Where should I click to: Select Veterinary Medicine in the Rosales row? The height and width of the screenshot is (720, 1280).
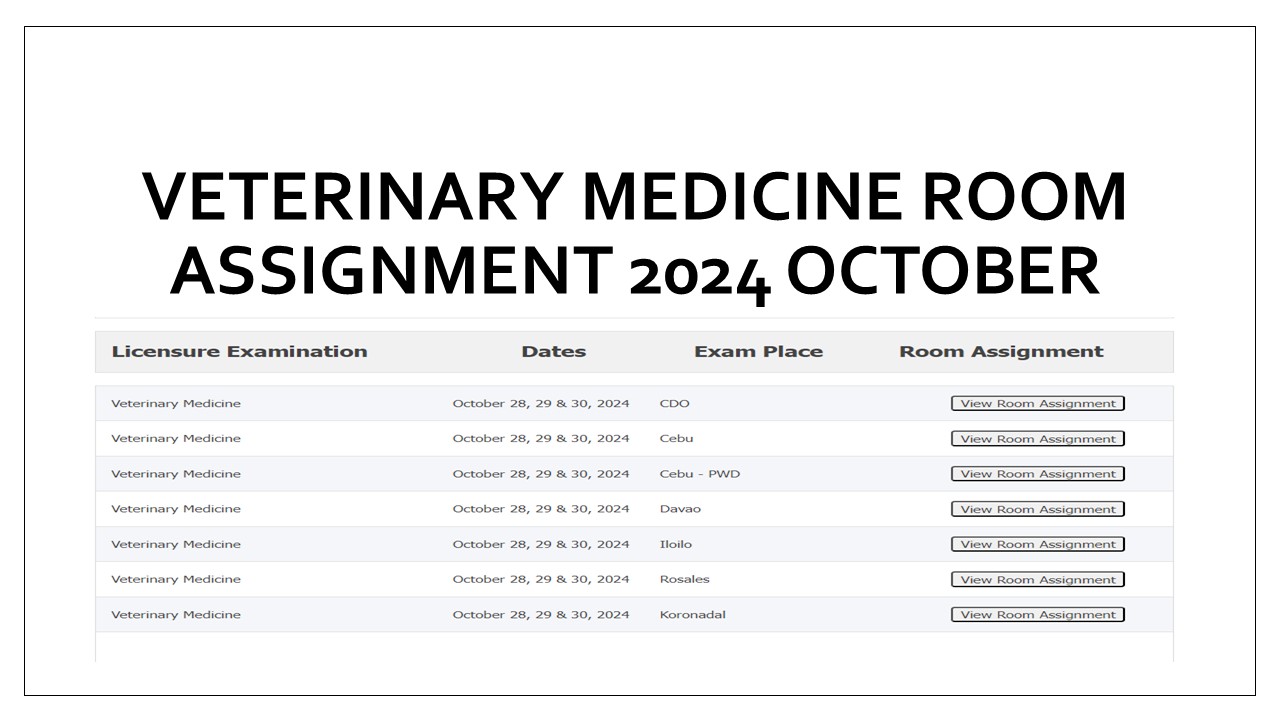click(x=176, y=579)
